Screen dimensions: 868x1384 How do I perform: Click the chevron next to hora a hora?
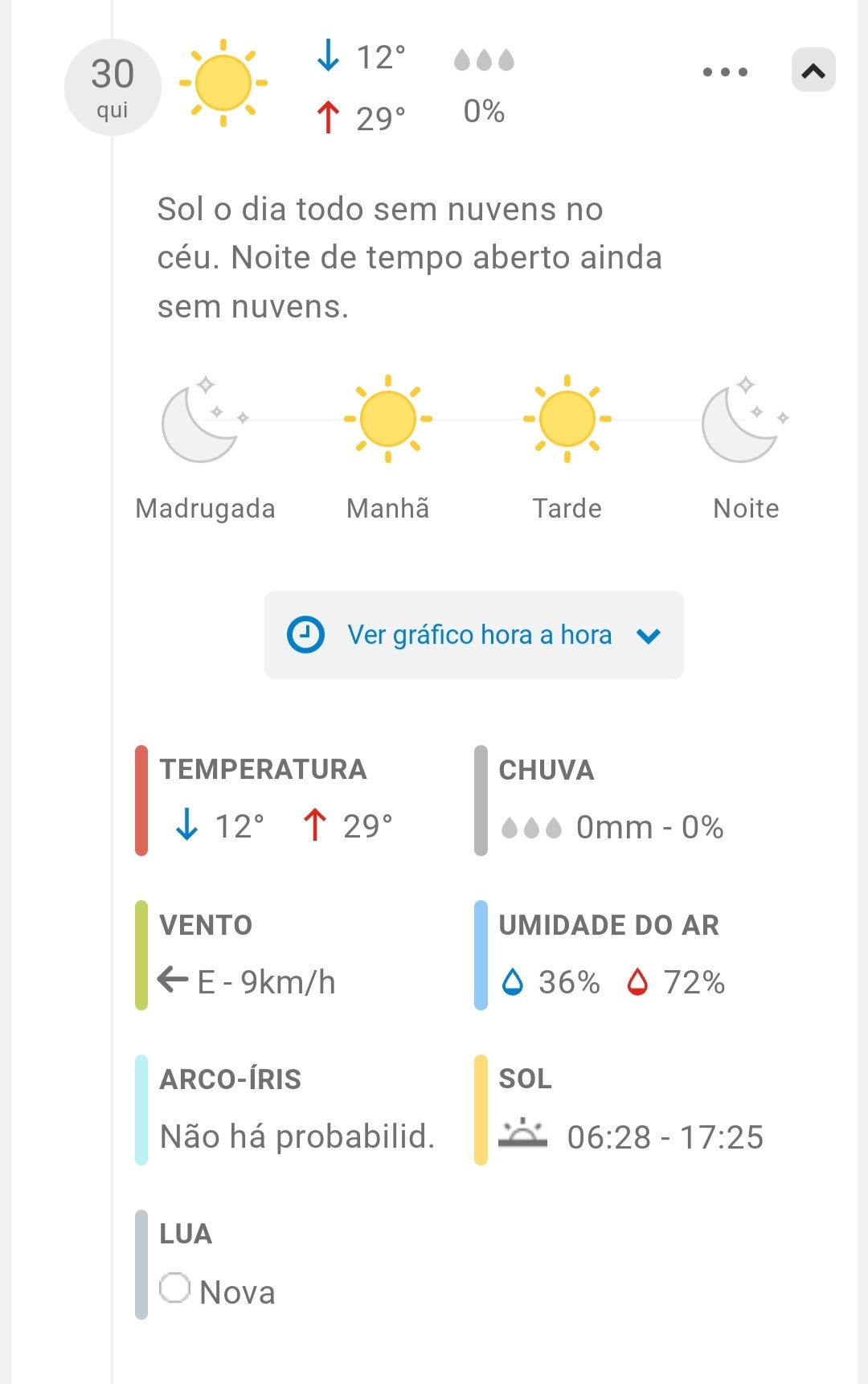pos(649,637)
